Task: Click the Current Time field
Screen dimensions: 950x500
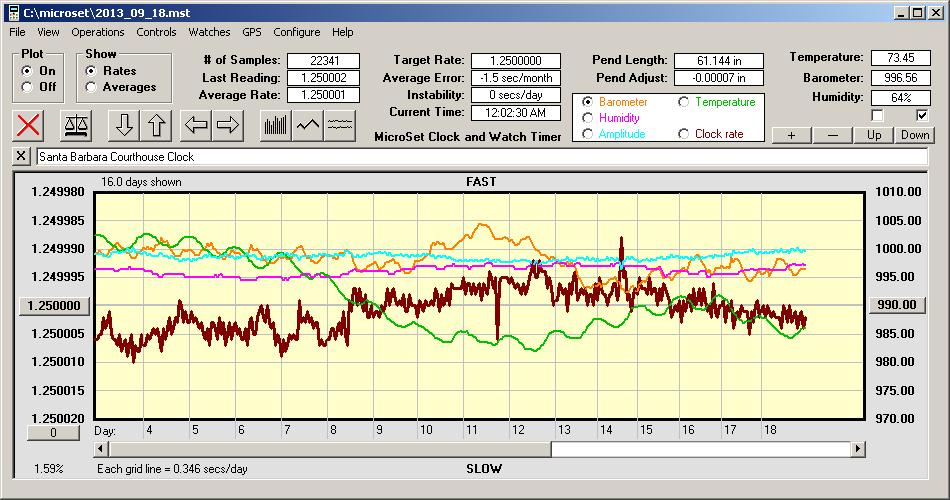Action: point(516,112)
